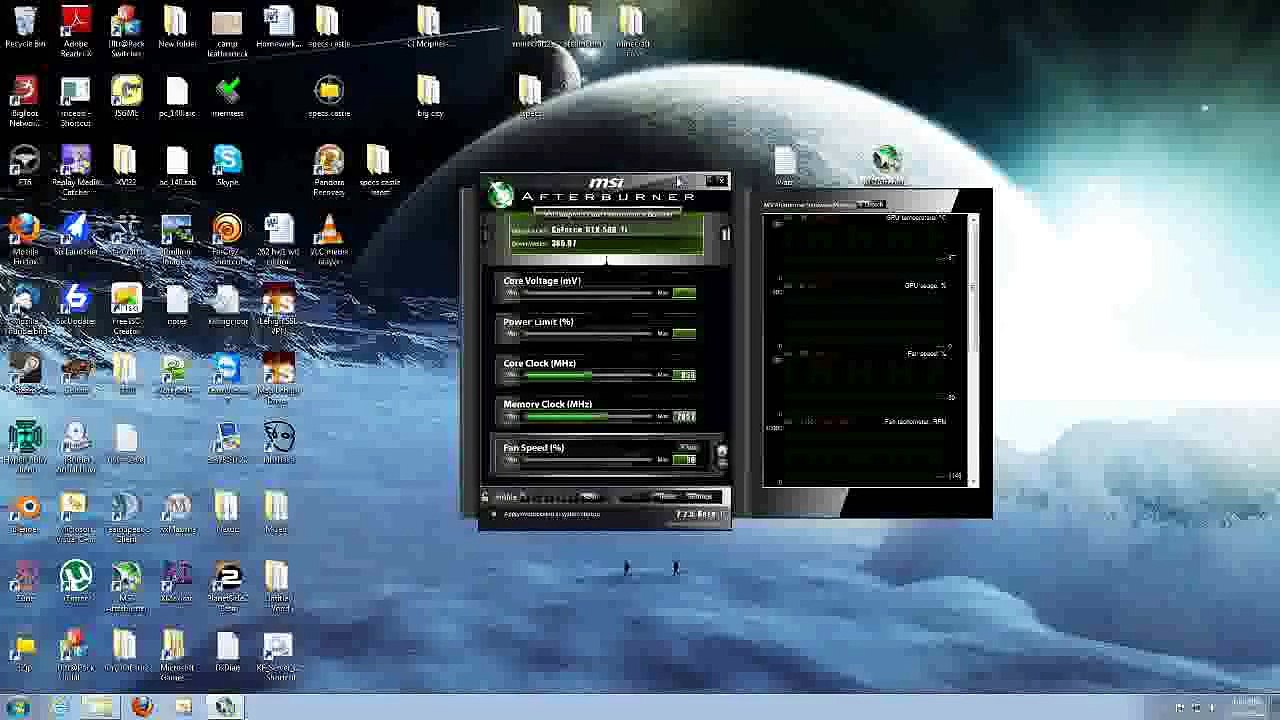Open the JSGME desktop shortcut
The image size is (1280, 720).
[126, 97]
